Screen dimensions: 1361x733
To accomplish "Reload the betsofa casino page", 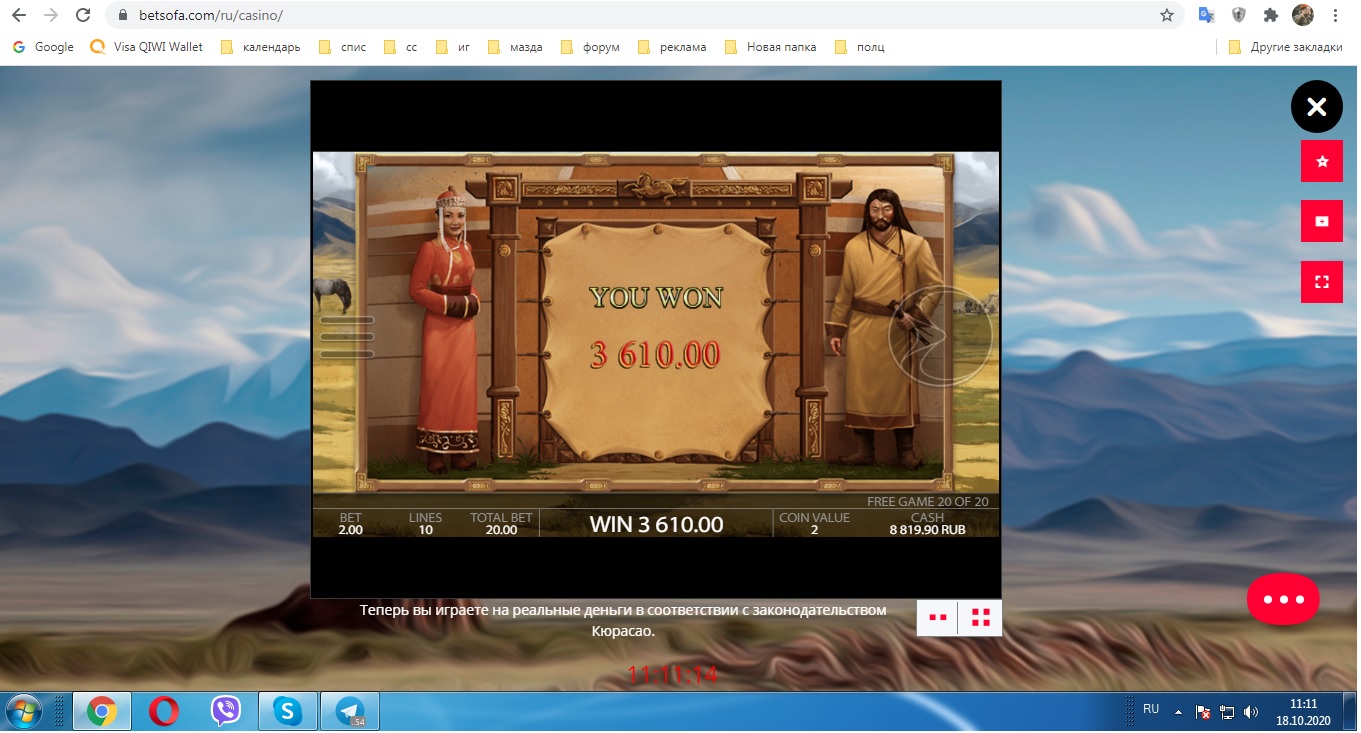I will click(83, 15).
